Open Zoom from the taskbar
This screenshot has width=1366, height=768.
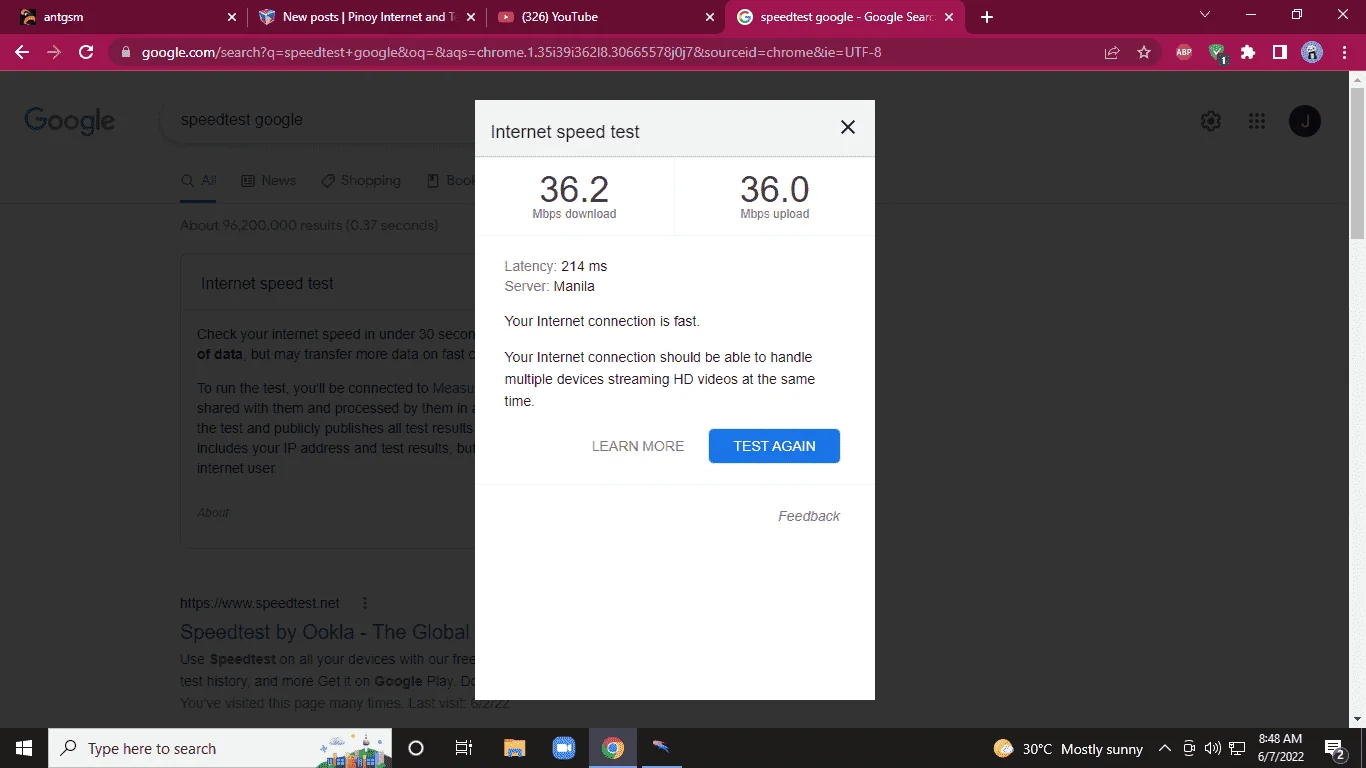[x=563, y=748]
